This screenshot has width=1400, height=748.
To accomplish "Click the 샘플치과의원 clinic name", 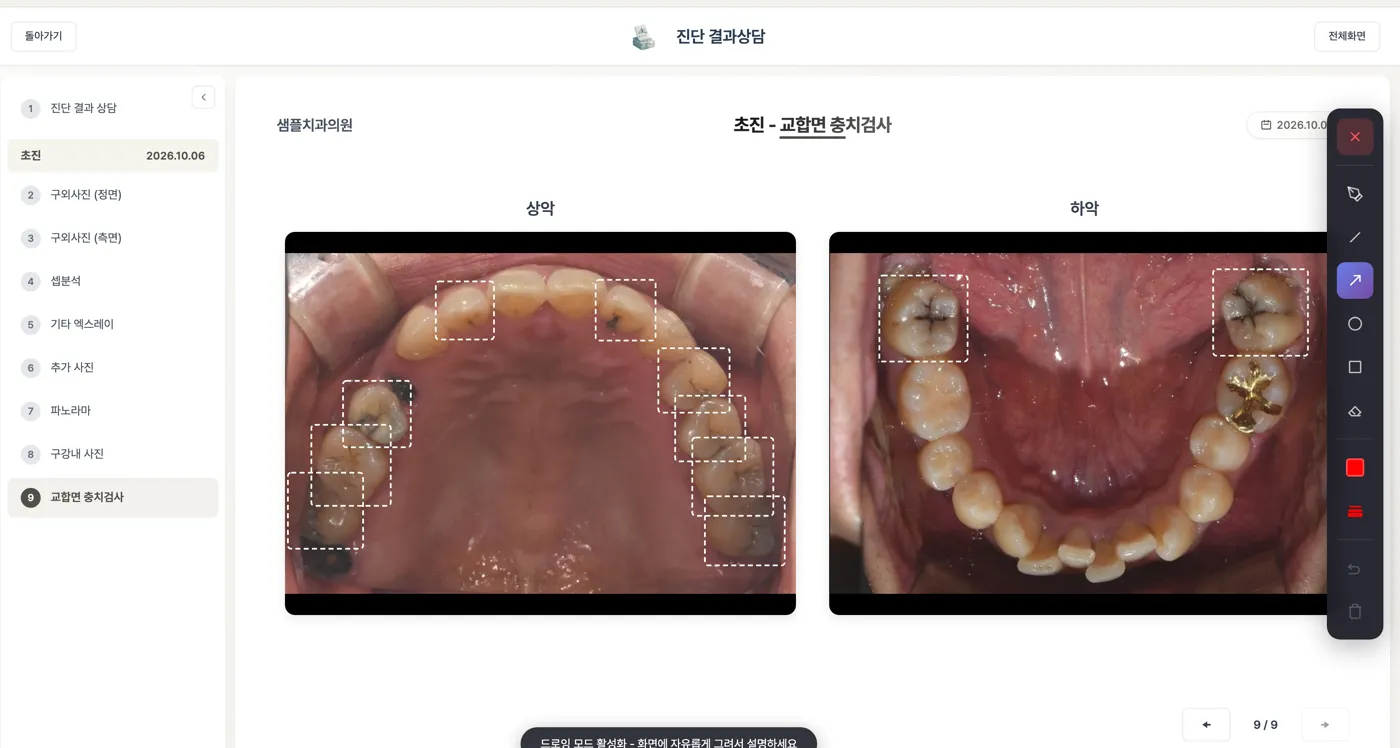I will coord(315,125).
